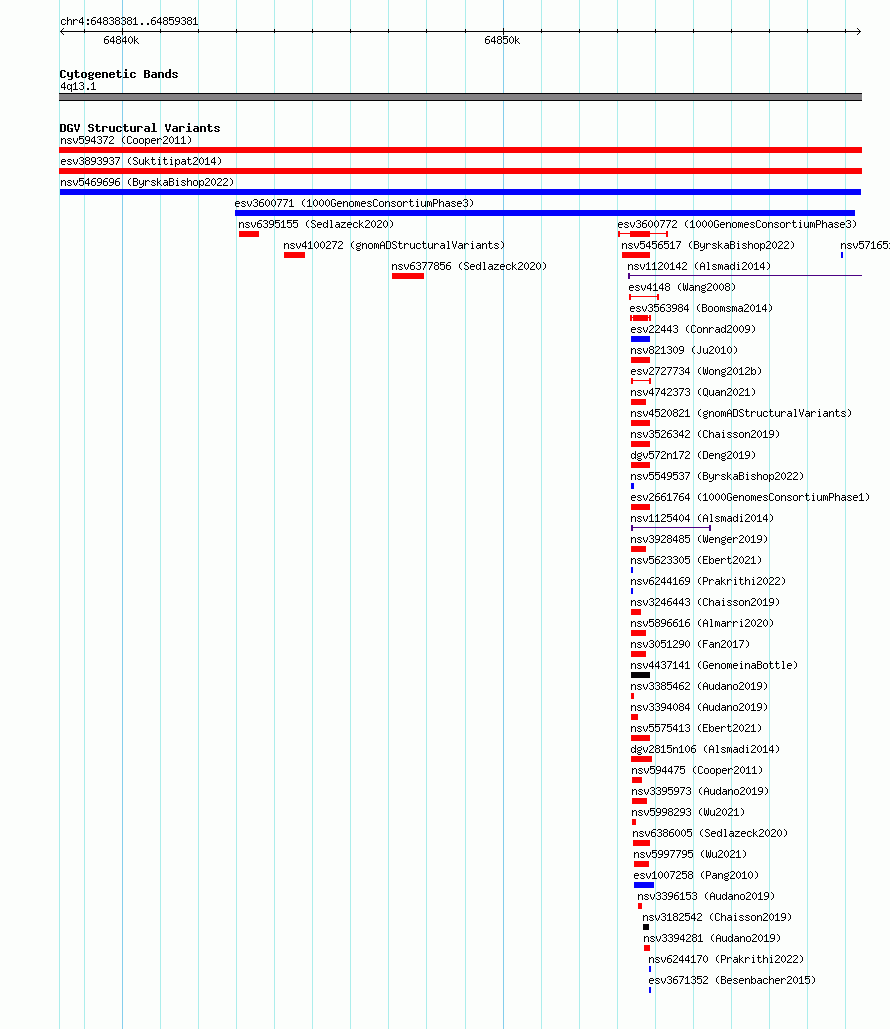Click esv4148 (Wang2008) label
The width and height of the screenshot is (890, 1029).
click(682, 287)
